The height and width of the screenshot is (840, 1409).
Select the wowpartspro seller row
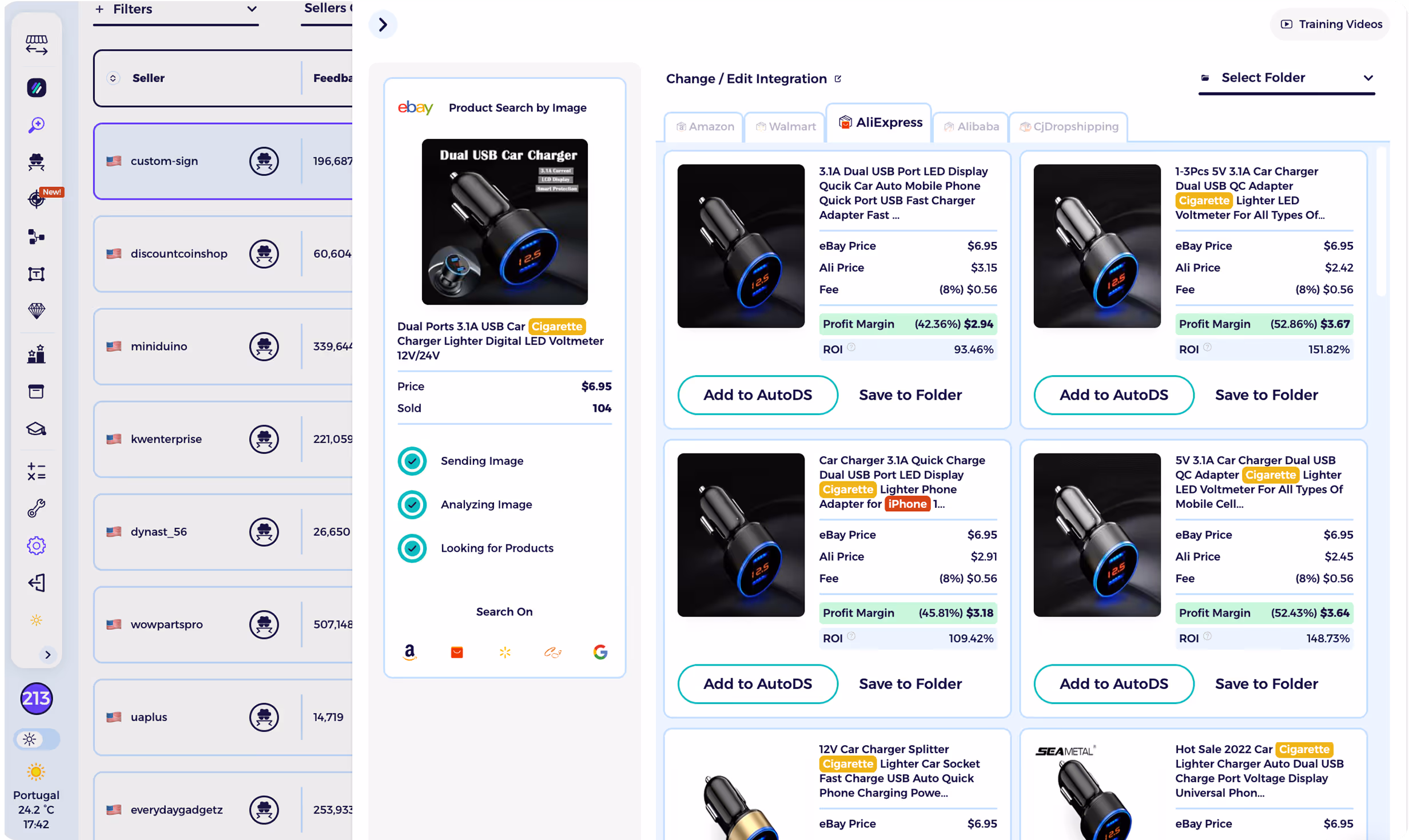coord(223,624)
